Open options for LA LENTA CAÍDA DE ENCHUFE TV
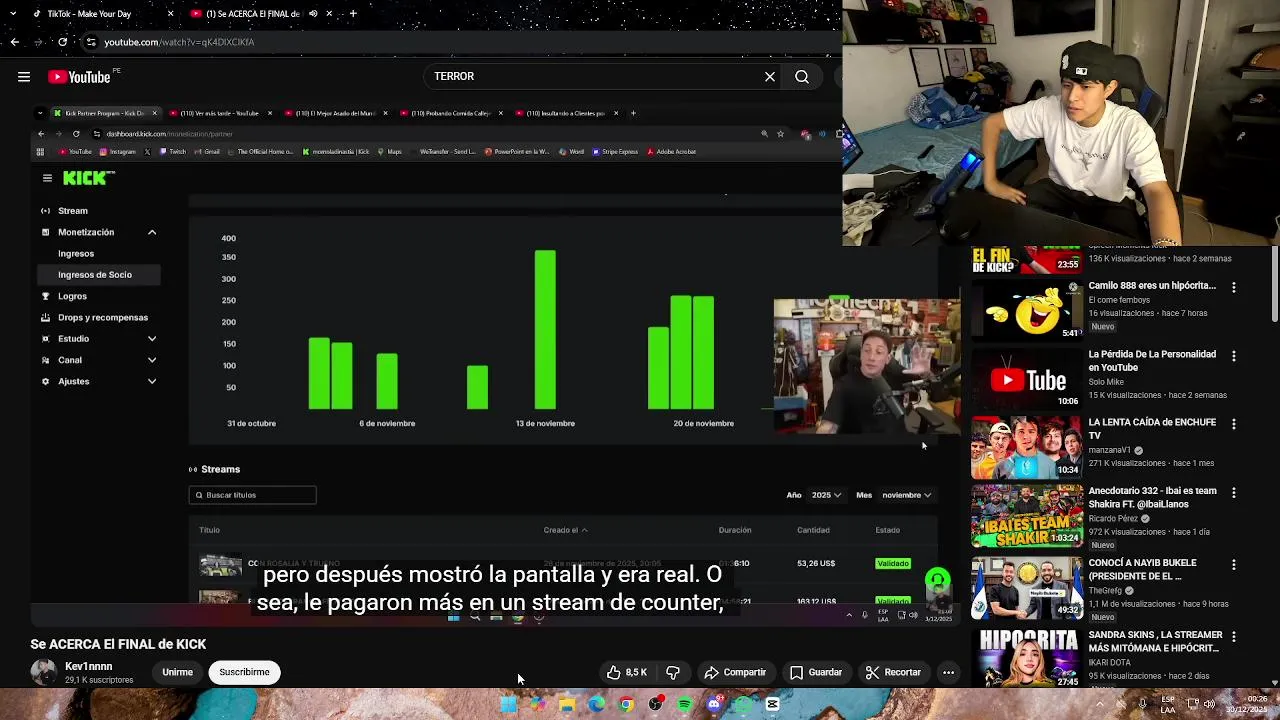This screenshot has width=1280, height=720. [x=1233, y=424]
